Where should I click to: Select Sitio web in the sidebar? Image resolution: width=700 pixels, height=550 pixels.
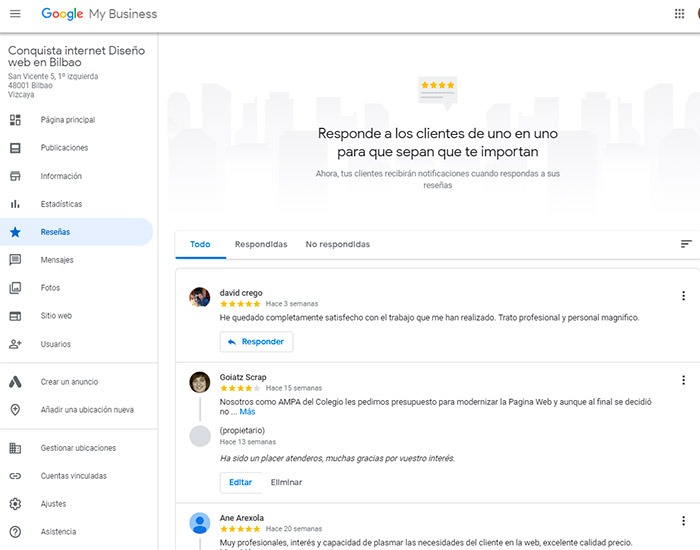(56, 316)
